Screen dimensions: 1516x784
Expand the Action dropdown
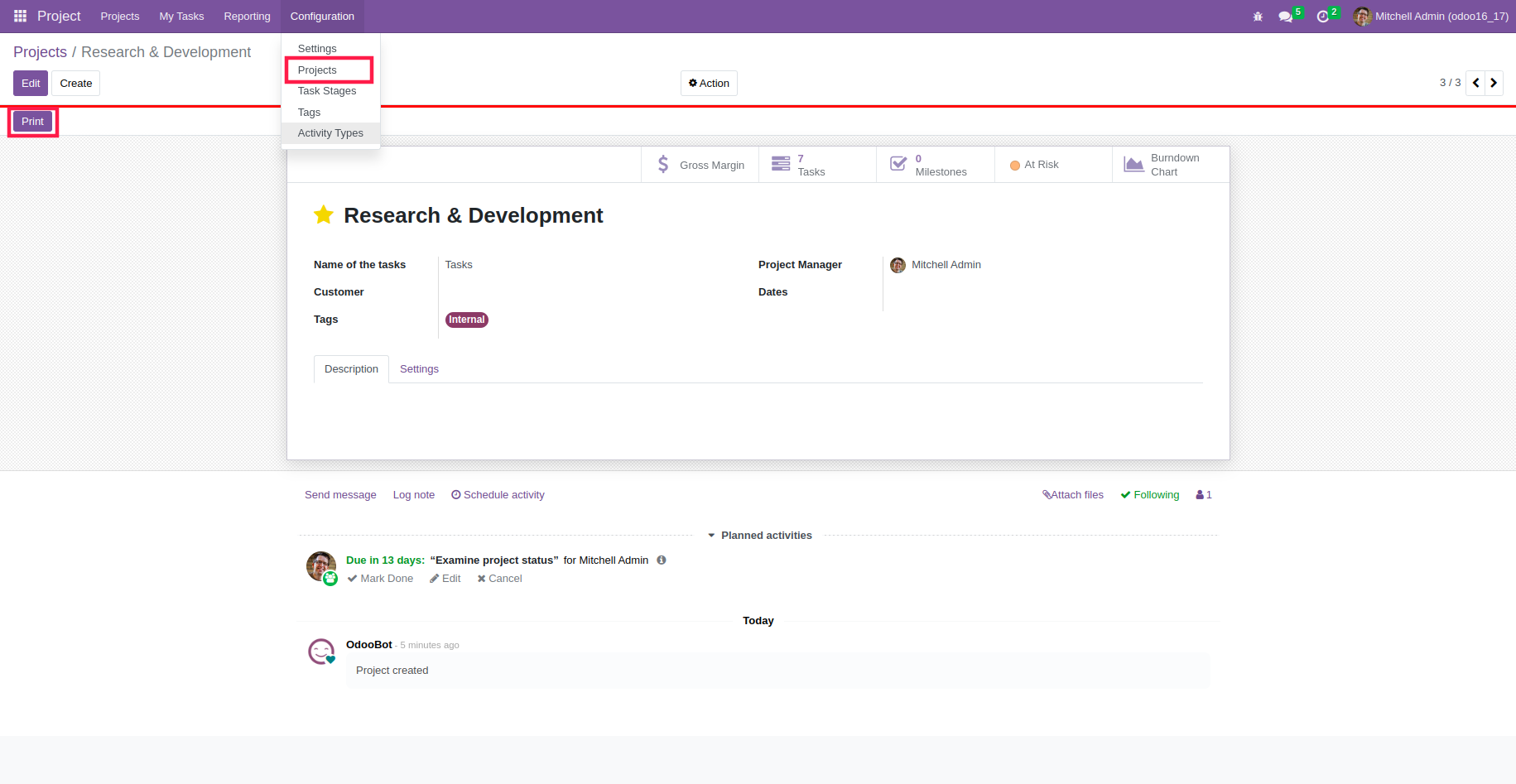tap(709, 83)
